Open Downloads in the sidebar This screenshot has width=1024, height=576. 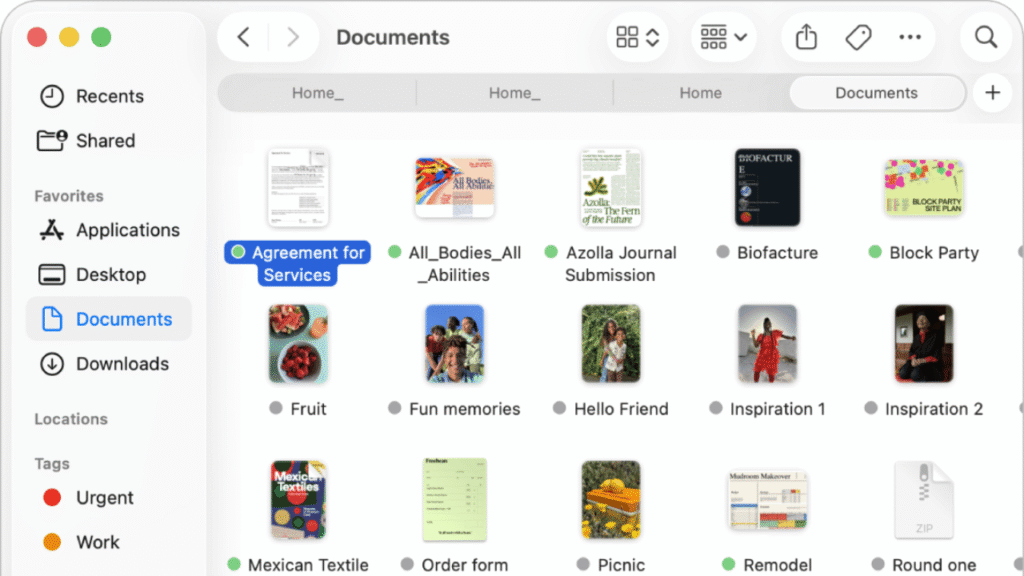coord(109,364)
